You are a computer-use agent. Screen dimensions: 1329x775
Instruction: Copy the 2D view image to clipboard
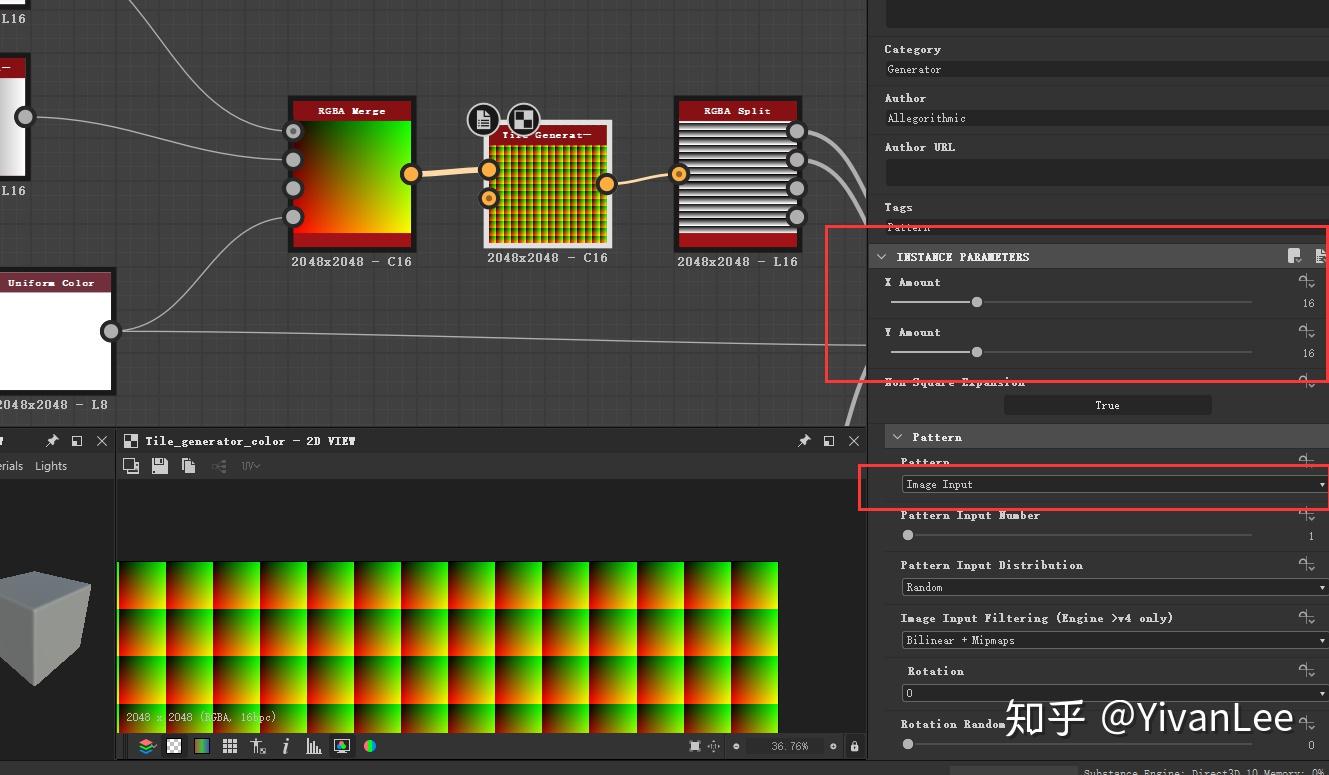188,466
